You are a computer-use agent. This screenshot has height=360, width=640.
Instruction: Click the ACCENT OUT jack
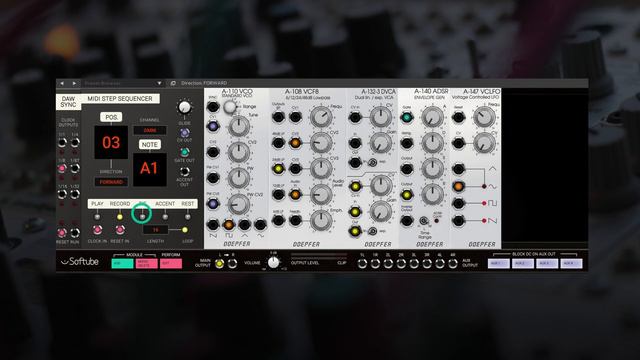[184, 171]
